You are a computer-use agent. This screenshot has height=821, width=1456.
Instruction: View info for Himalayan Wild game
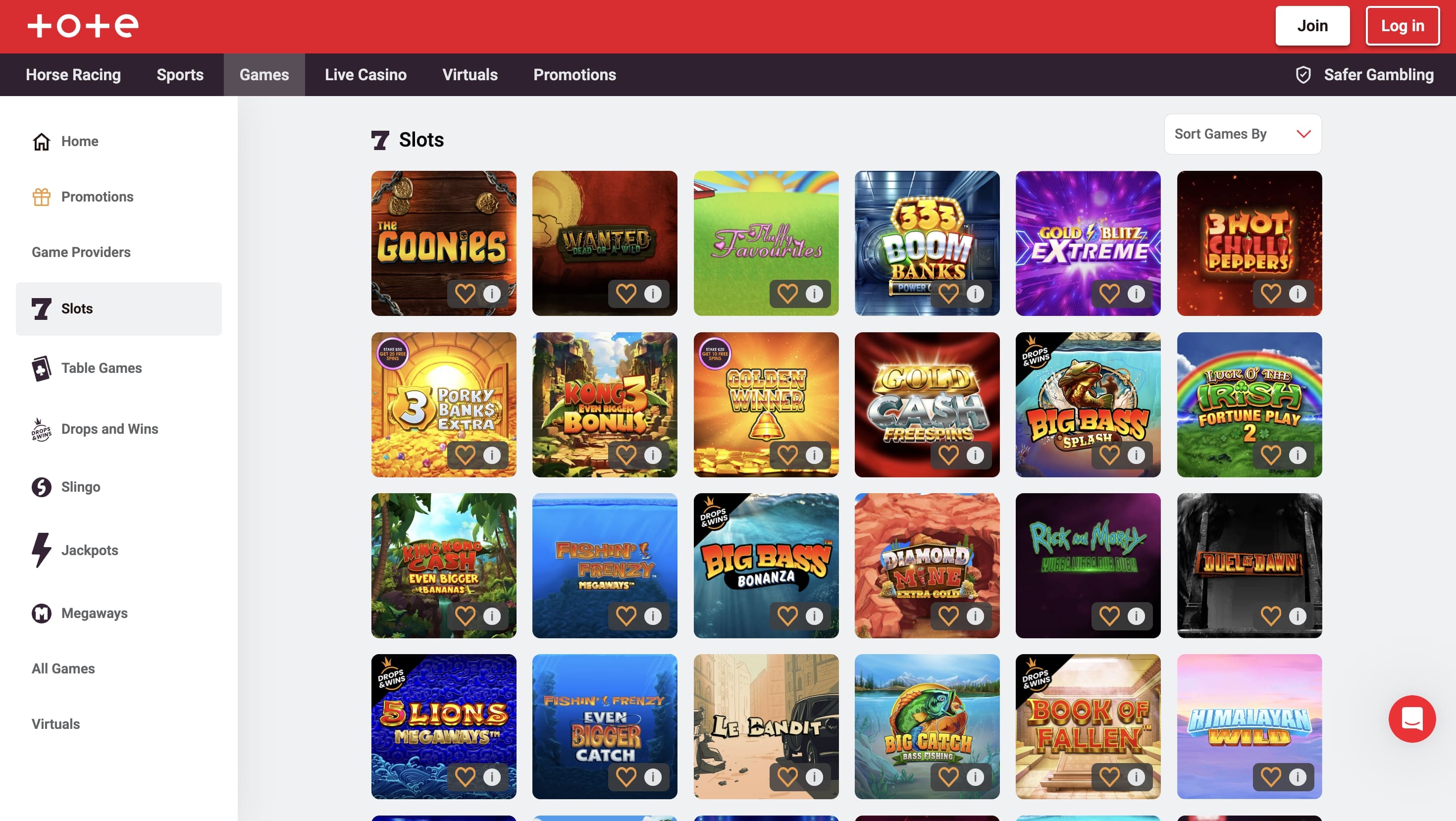(x=1297, y=777)
